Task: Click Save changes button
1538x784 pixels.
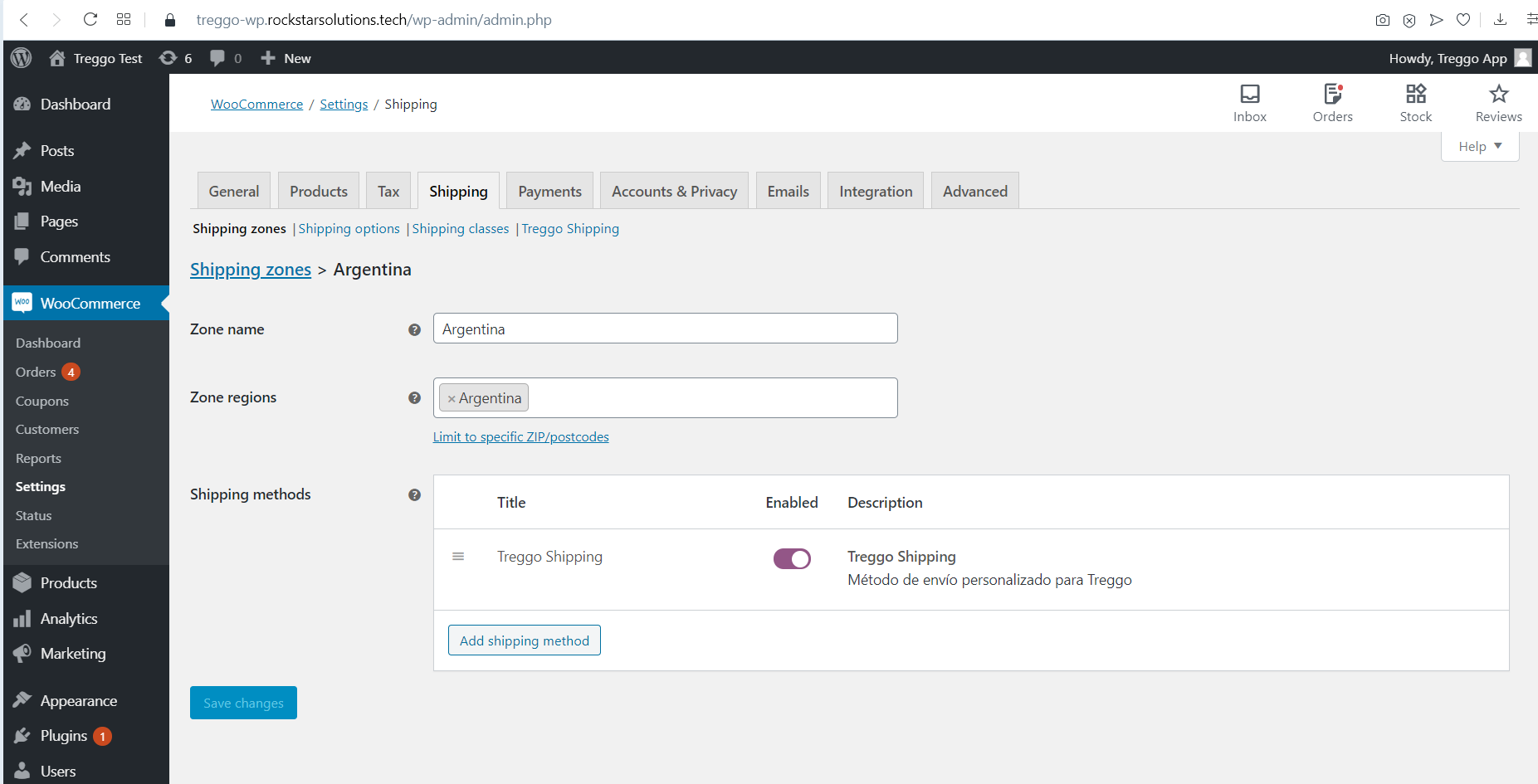Action: coord(243,703)
